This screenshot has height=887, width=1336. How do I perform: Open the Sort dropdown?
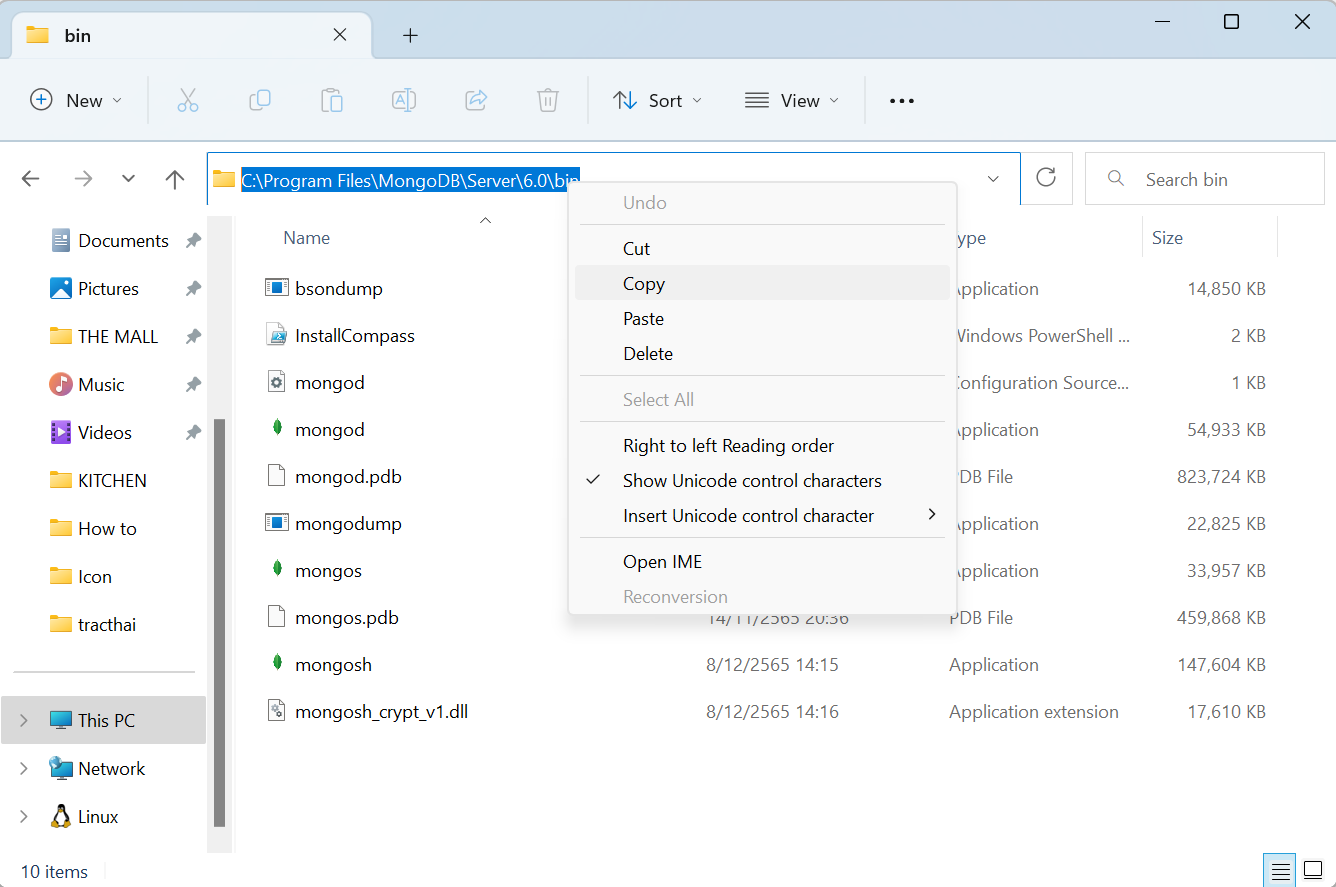pos(657,100)
